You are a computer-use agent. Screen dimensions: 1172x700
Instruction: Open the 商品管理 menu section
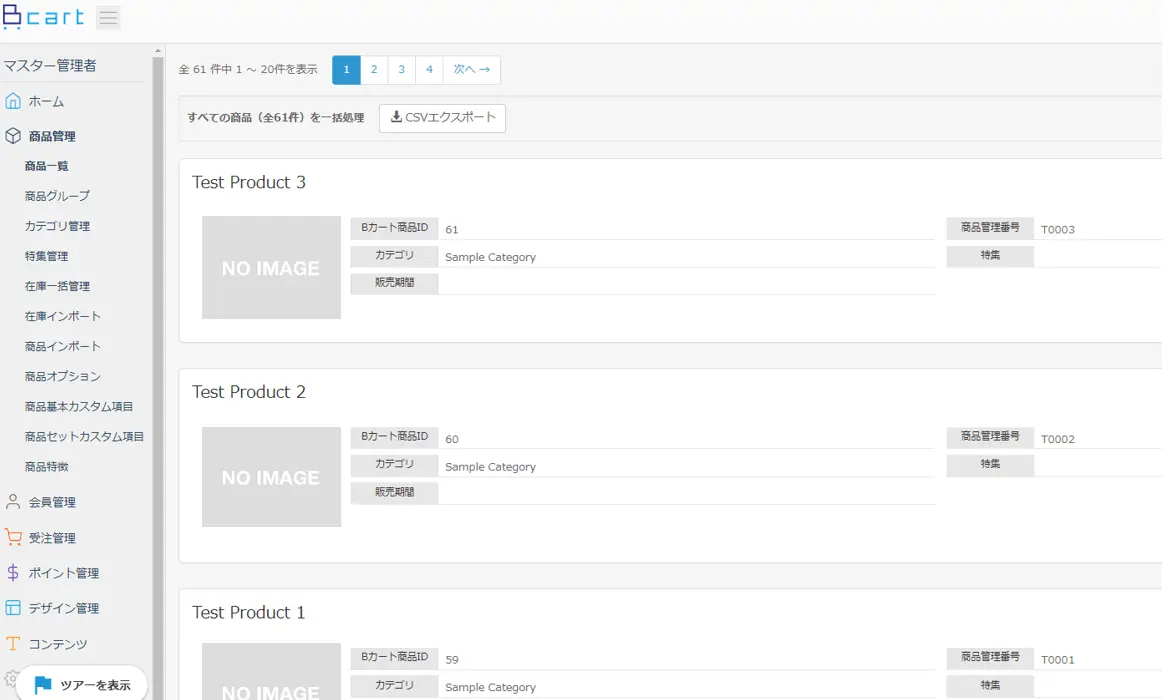pos(52,137)
